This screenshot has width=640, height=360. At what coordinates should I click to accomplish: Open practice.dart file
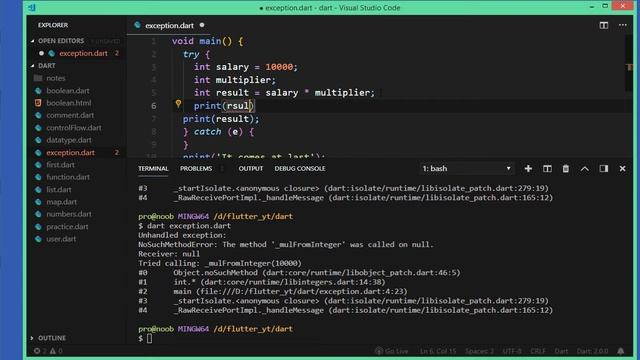[67, 227]
